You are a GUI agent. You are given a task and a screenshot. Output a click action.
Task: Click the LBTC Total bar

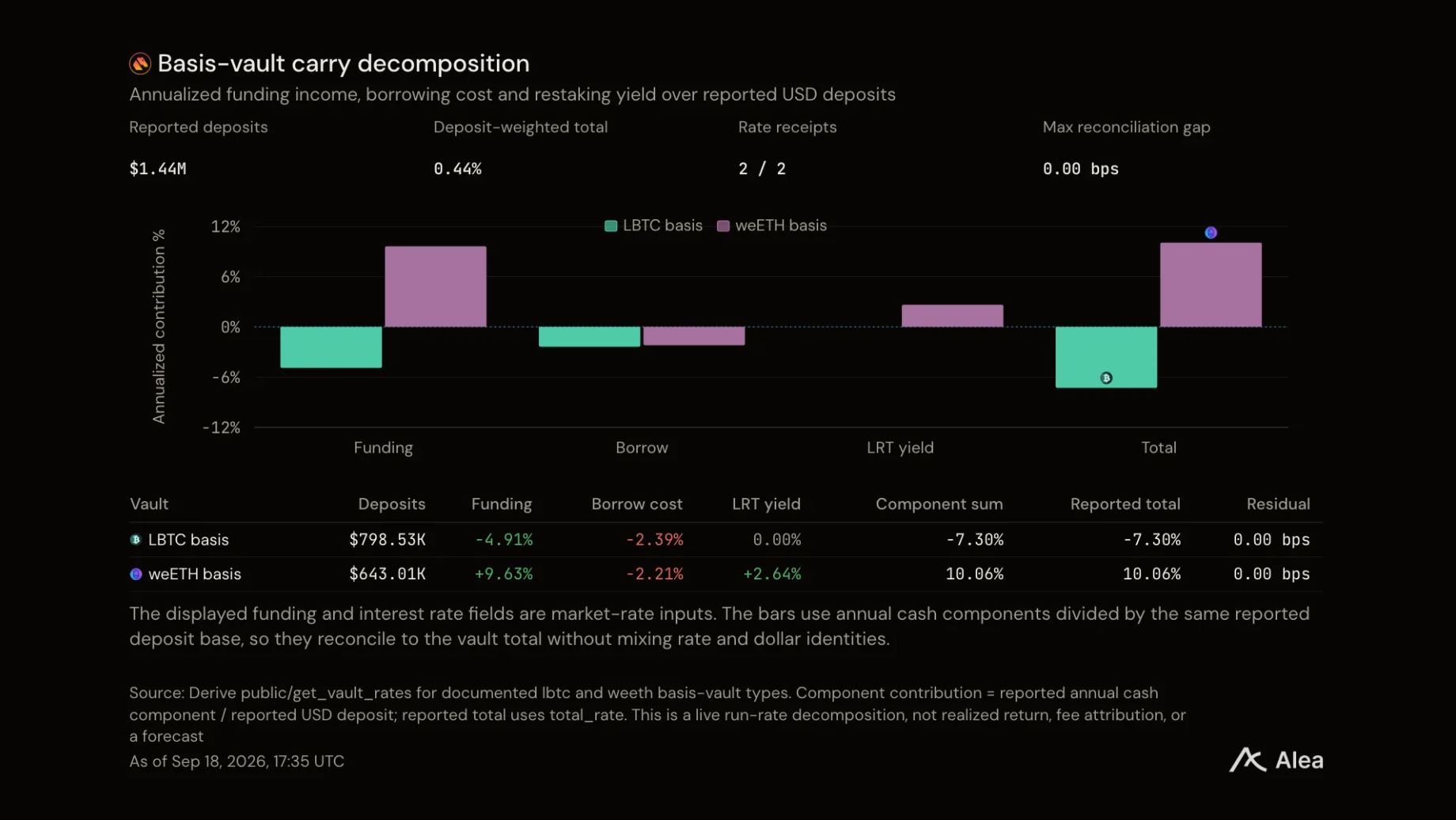click(x=1106, y=357)
